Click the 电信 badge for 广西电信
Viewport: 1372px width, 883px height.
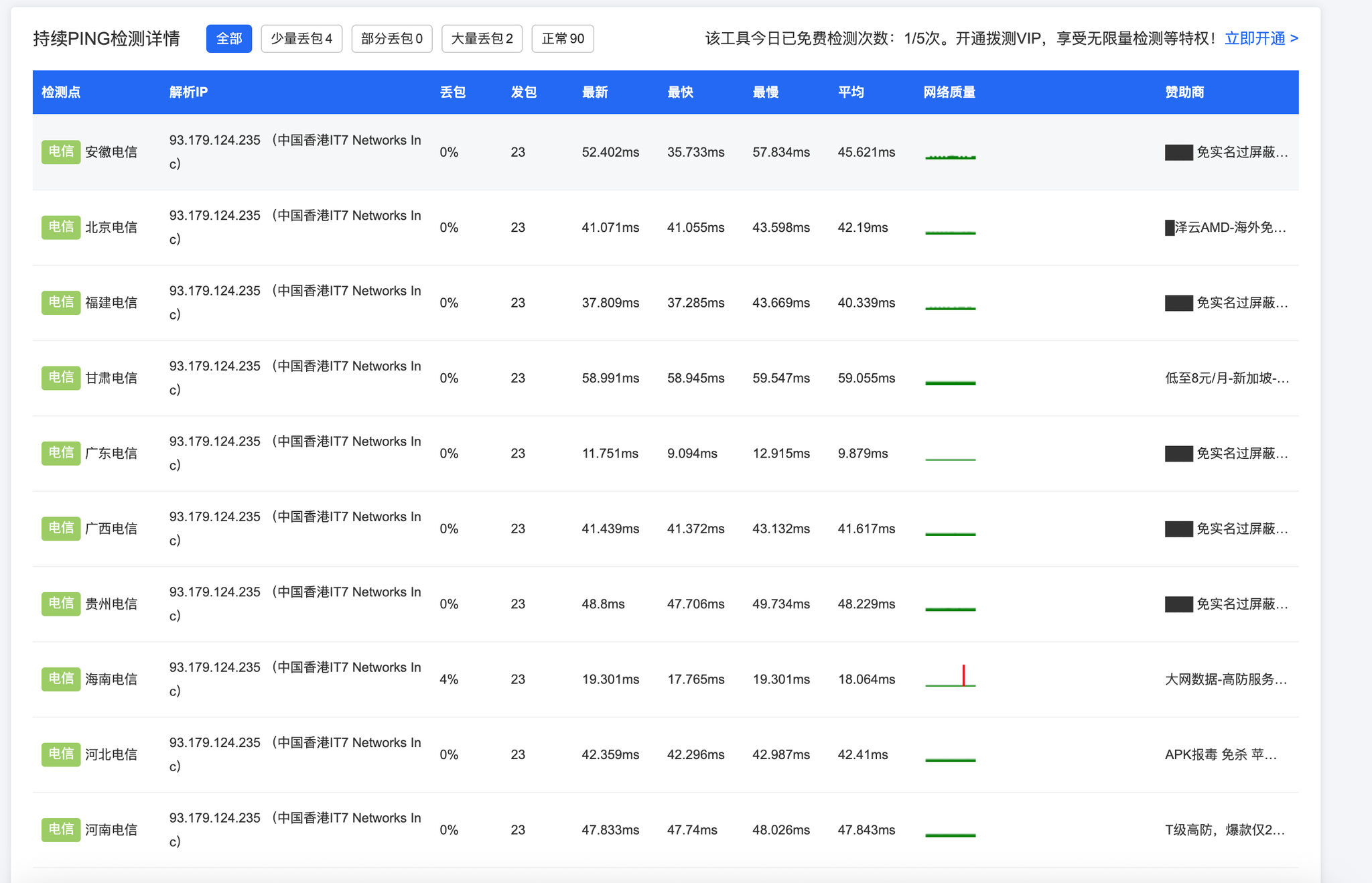click(61, 529)
